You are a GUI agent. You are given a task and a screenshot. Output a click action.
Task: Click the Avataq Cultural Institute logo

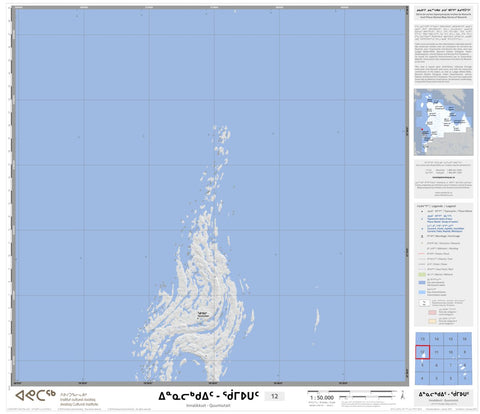point(35,395)
